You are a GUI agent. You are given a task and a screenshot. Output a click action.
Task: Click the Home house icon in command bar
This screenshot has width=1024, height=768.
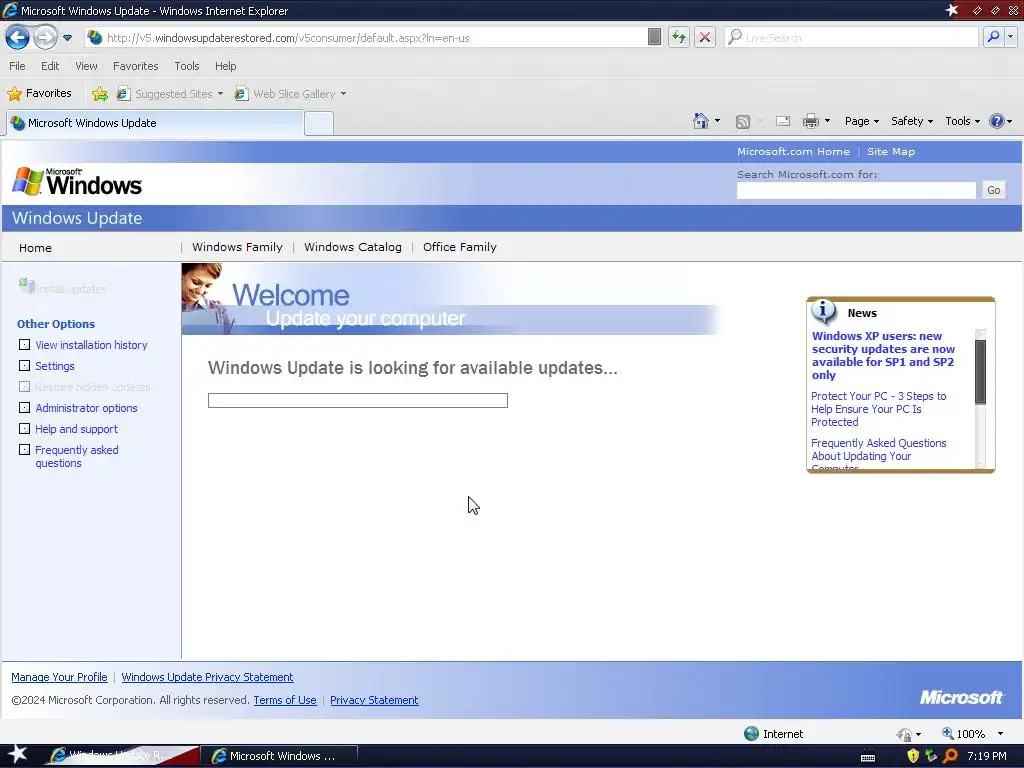pyautogui.click(x=700, y=121)
